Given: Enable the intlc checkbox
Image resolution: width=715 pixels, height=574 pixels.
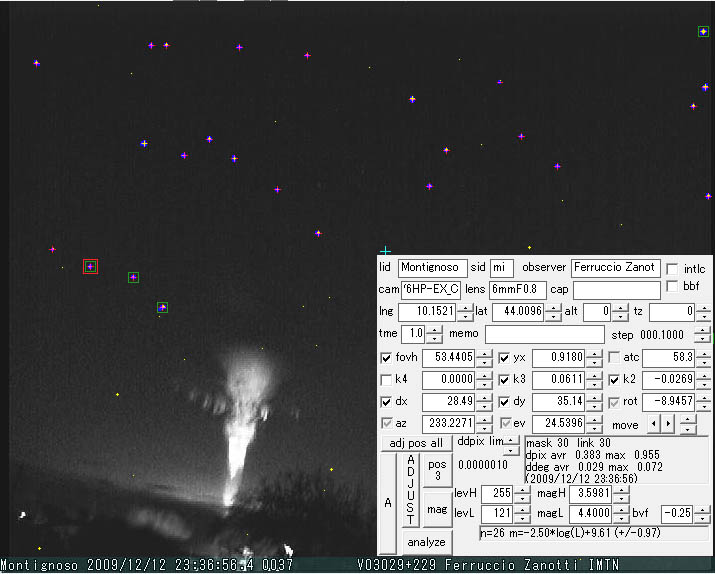Looking at the screenshot, I should coord(672,269).
